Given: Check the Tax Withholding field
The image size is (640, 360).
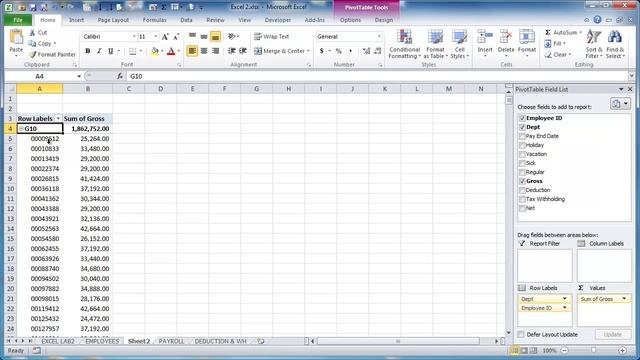Looking at the screenshot, I should [x=522, y=199].
